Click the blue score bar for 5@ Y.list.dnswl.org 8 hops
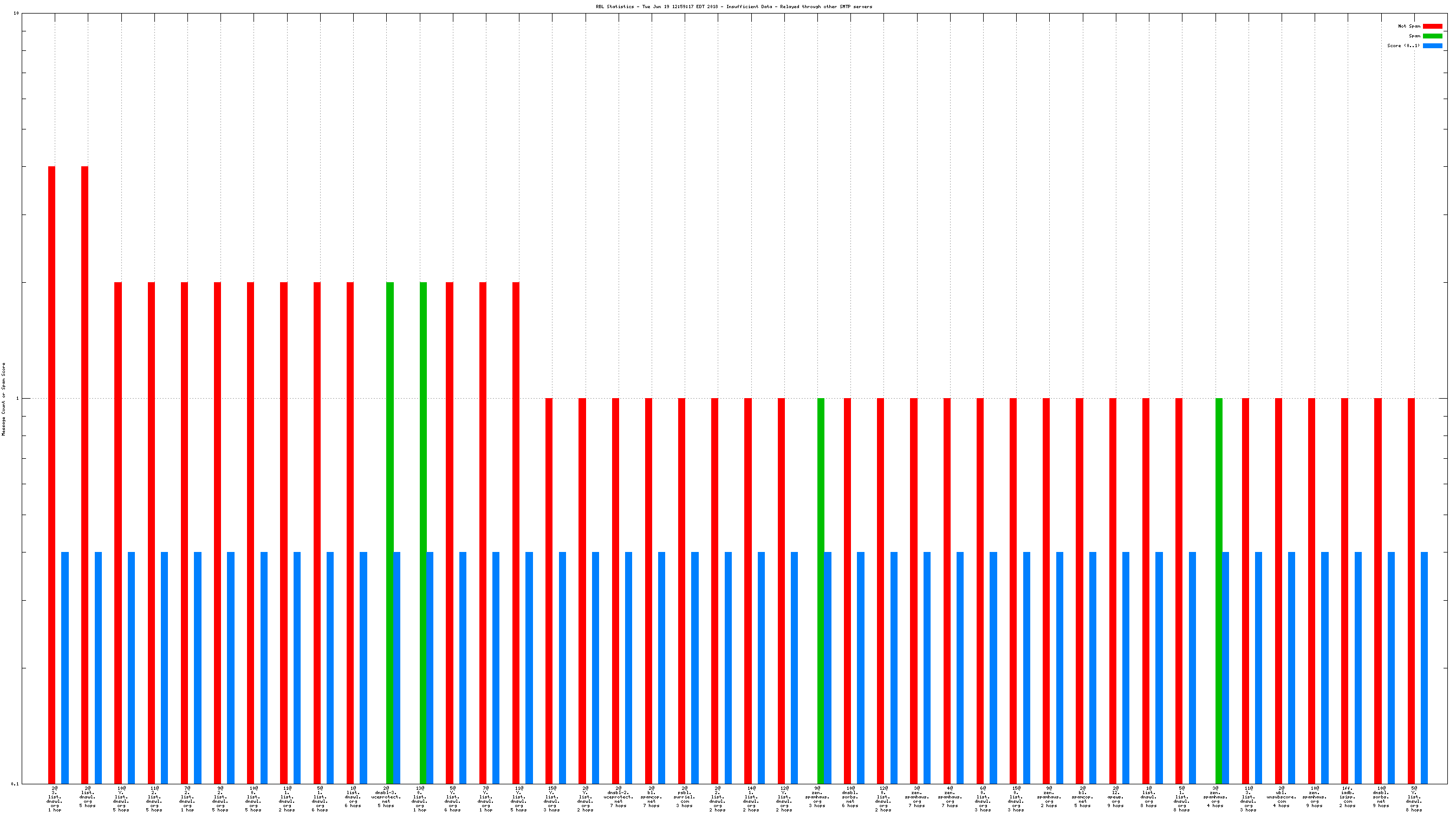 (1424, 667)
